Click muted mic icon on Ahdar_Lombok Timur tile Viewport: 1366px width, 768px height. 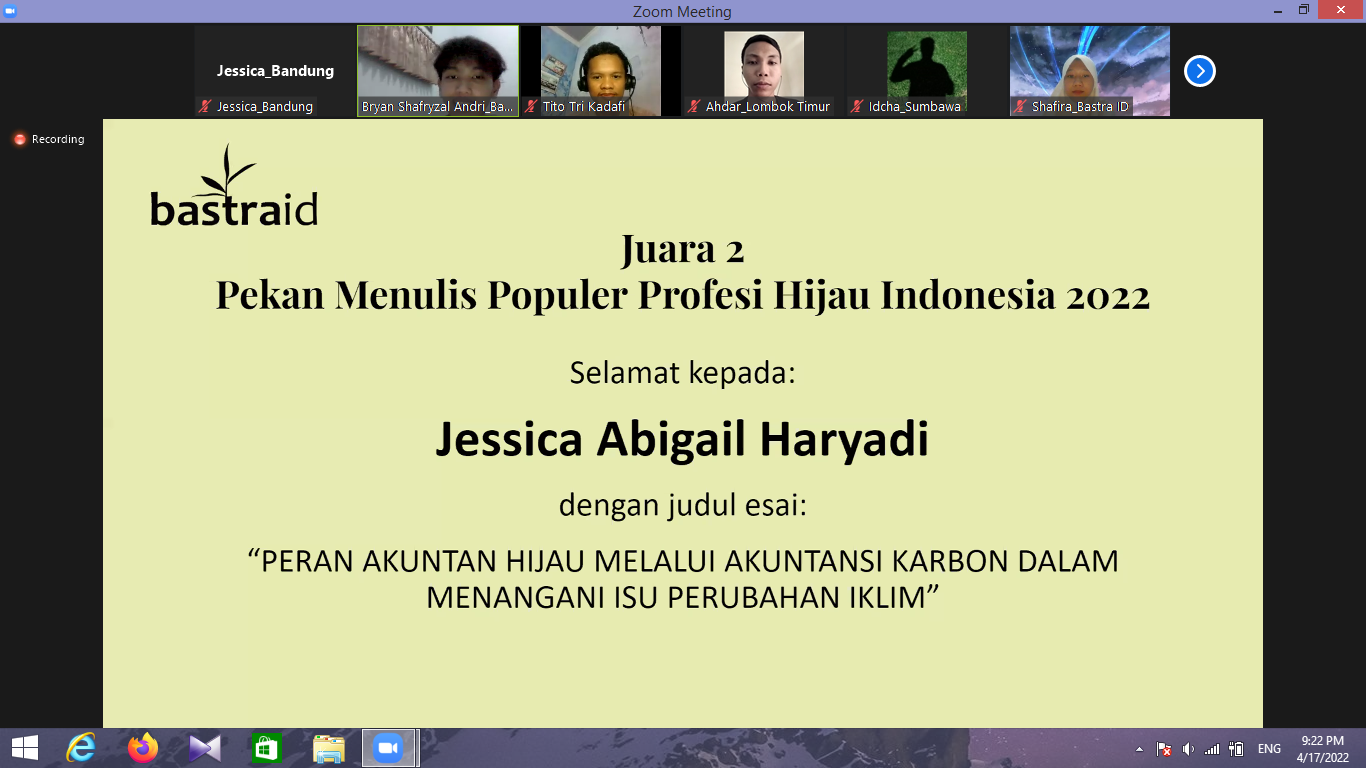[x=693, y=105]
